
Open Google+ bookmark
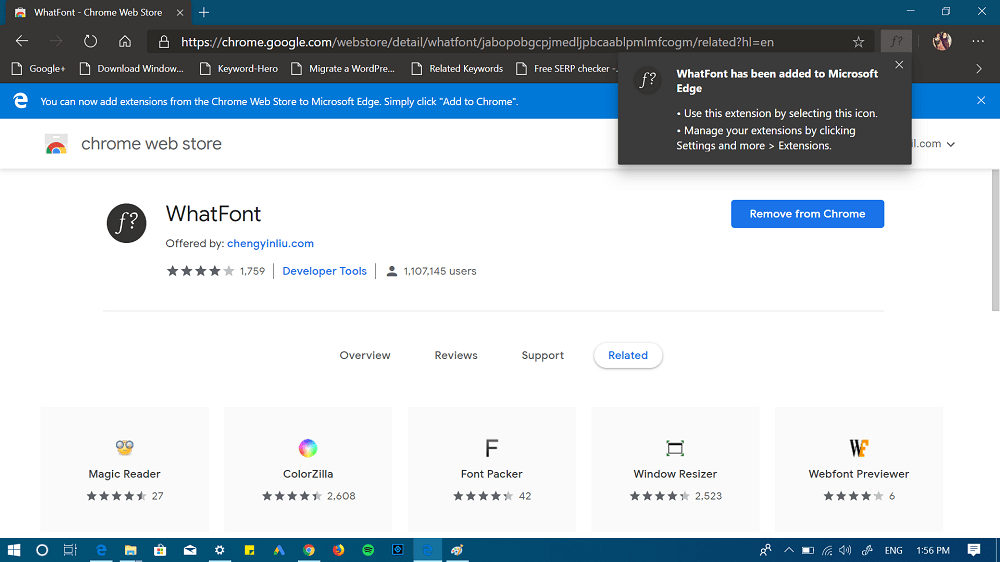point(39,68)
